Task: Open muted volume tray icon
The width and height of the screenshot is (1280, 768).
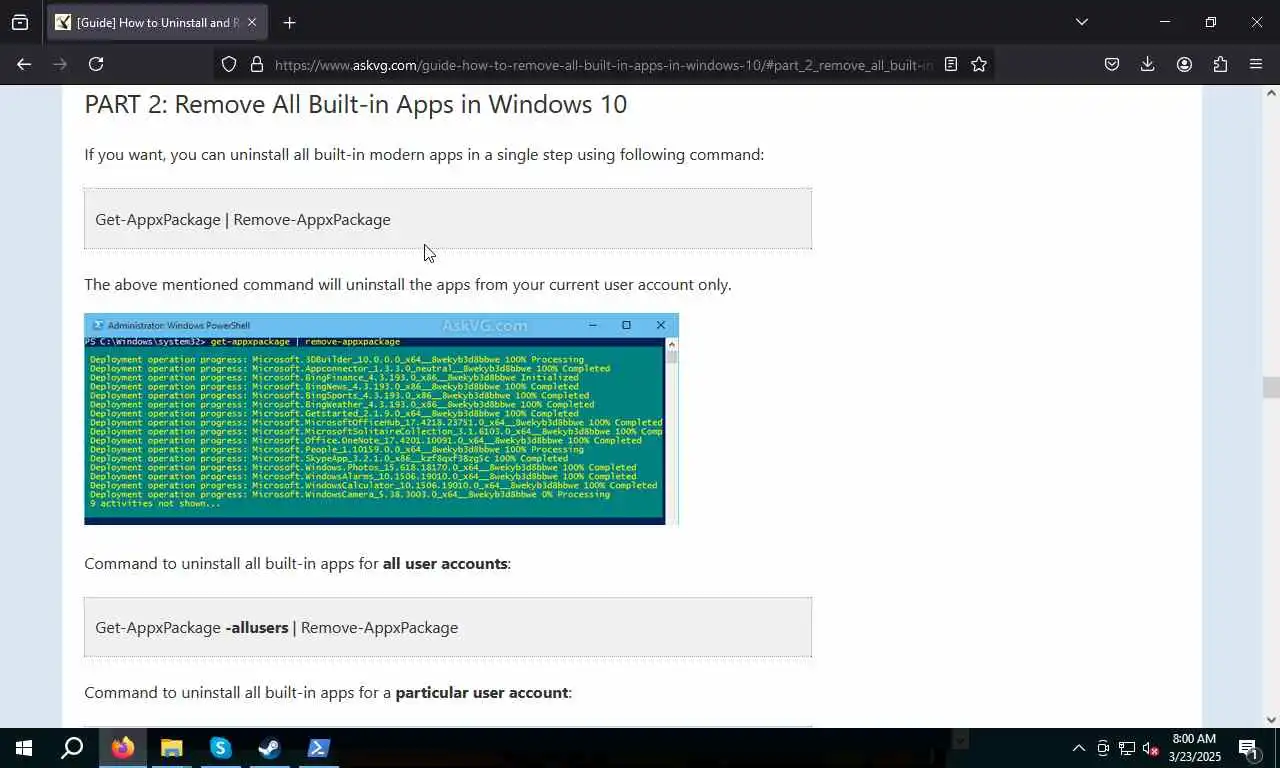Action: click(x=1150, y=748)
